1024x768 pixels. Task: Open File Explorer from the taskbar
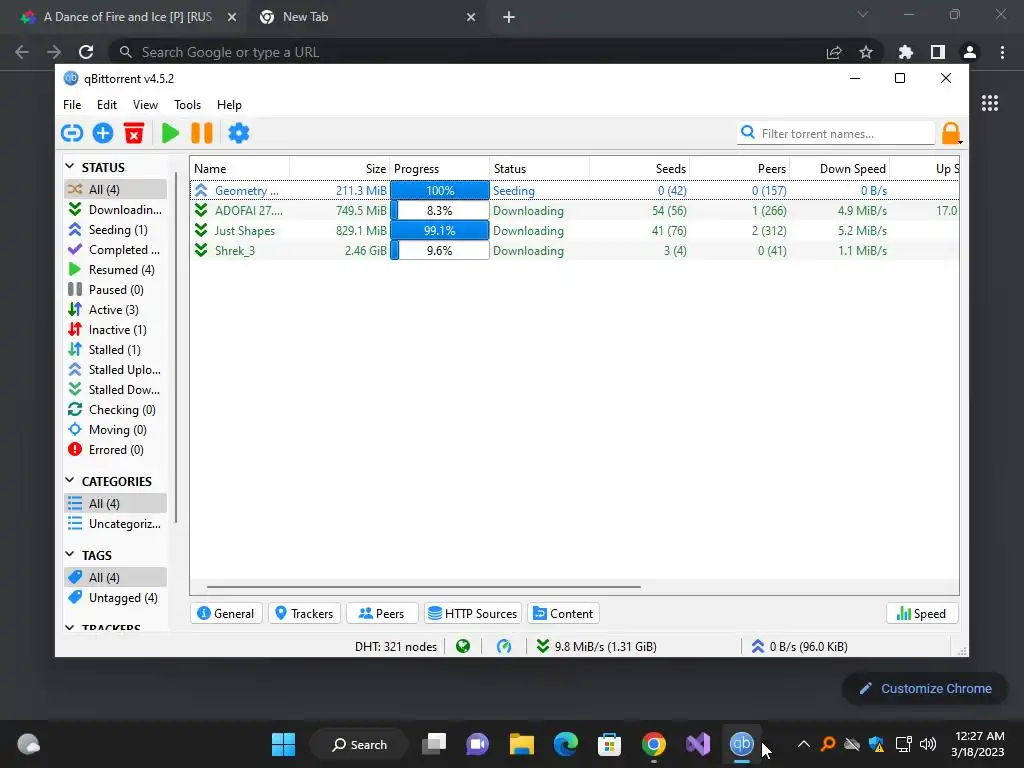point(522,744)
